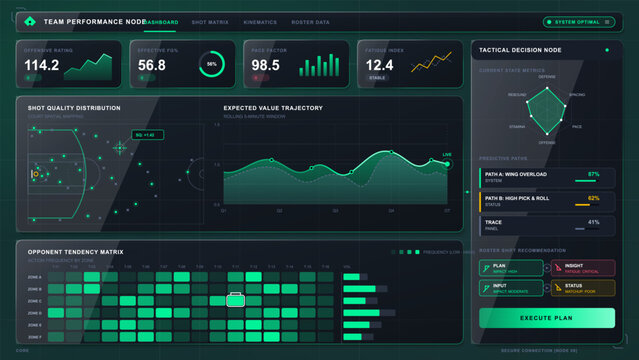Select the Plan Impact High card
The image size is (639, 360).
pos(511,268)
